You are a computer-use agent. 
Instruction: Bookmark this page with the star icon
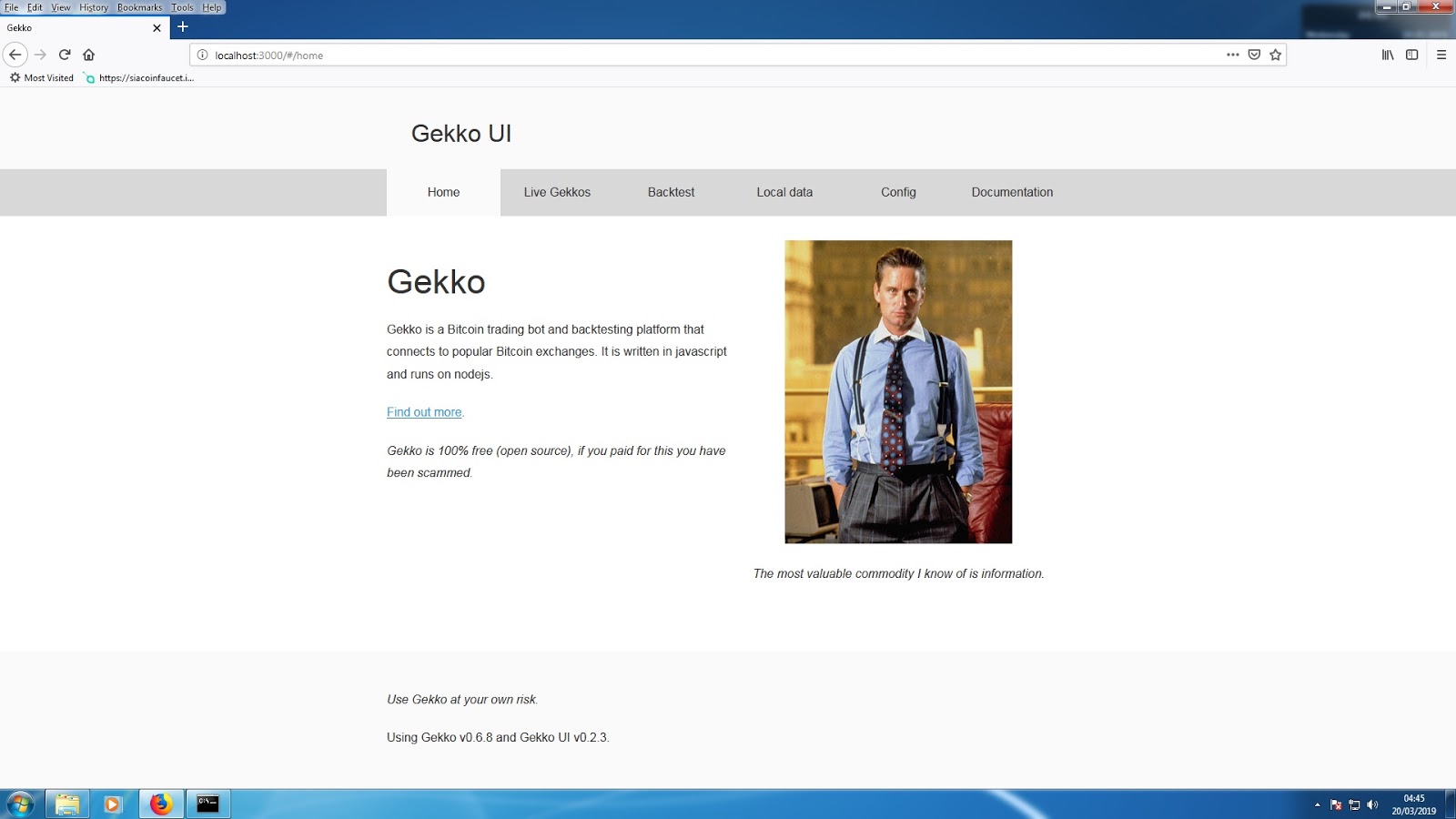[x=1276, y=55]
